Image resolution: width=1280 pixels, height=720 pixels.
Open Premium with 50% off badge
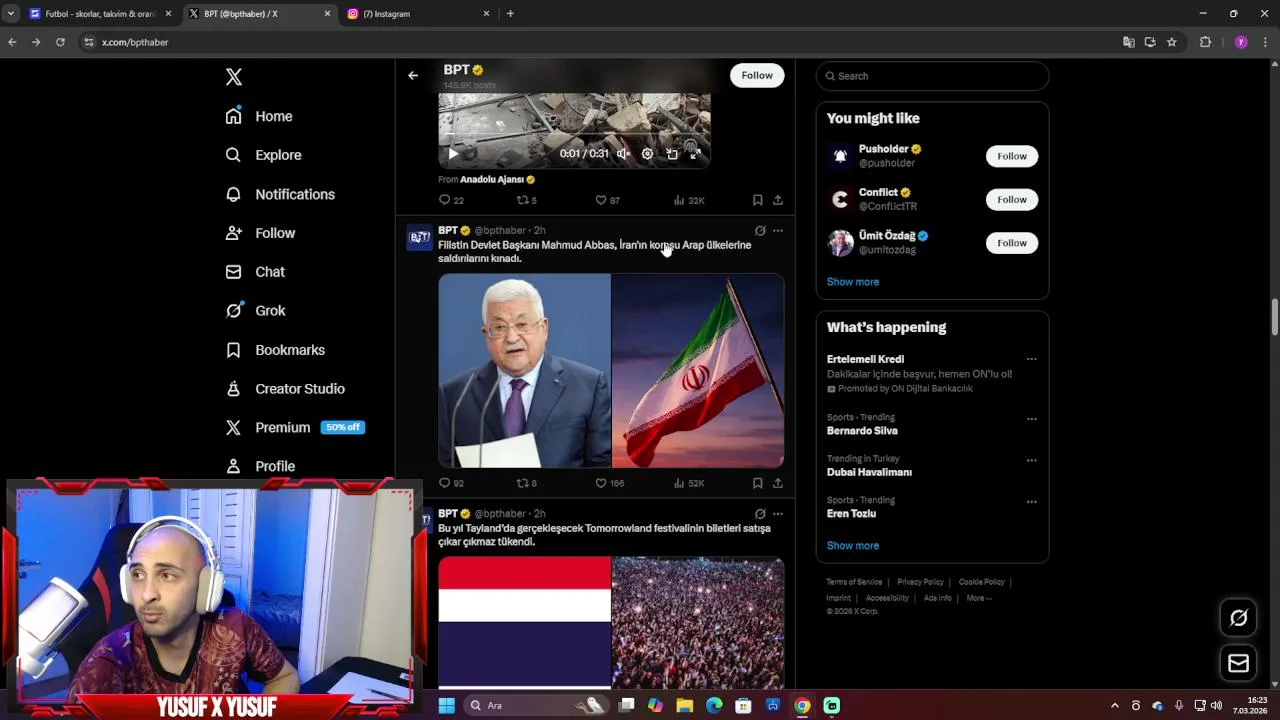click(x=295, y=427)
